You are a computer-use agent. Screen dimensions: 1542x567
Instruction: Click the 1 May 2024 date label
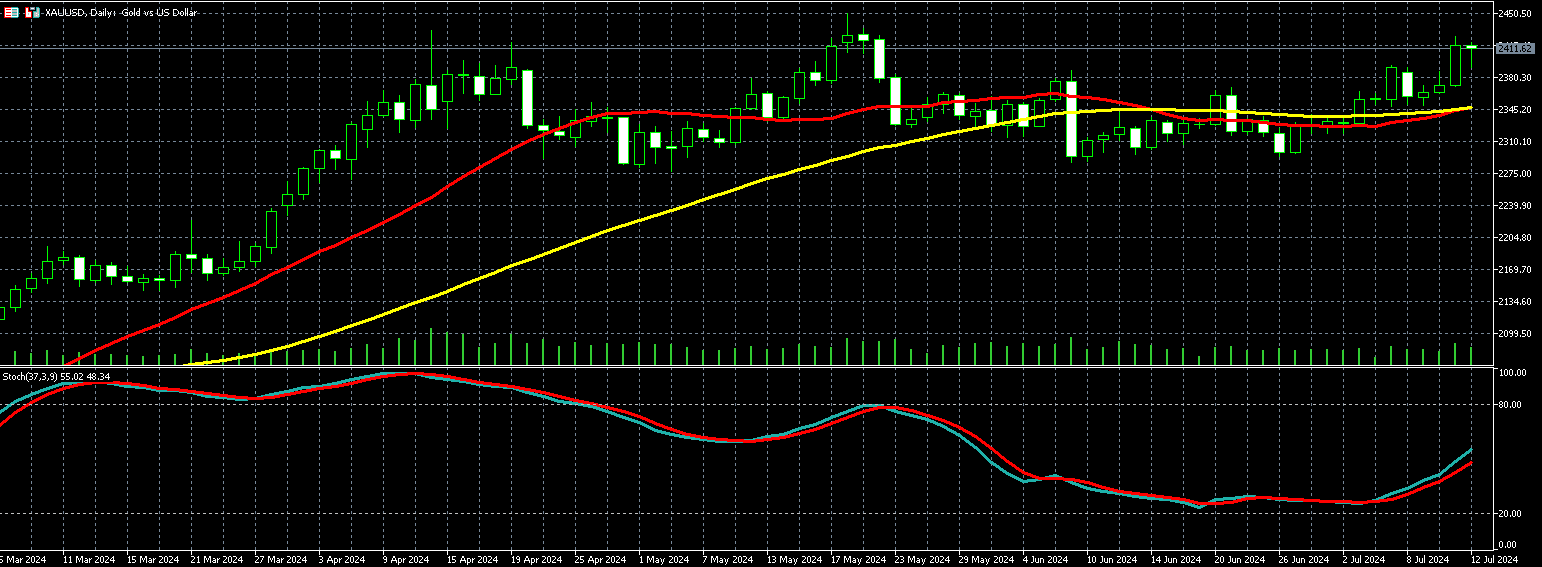pyautogui.click(x=664, y=559)
